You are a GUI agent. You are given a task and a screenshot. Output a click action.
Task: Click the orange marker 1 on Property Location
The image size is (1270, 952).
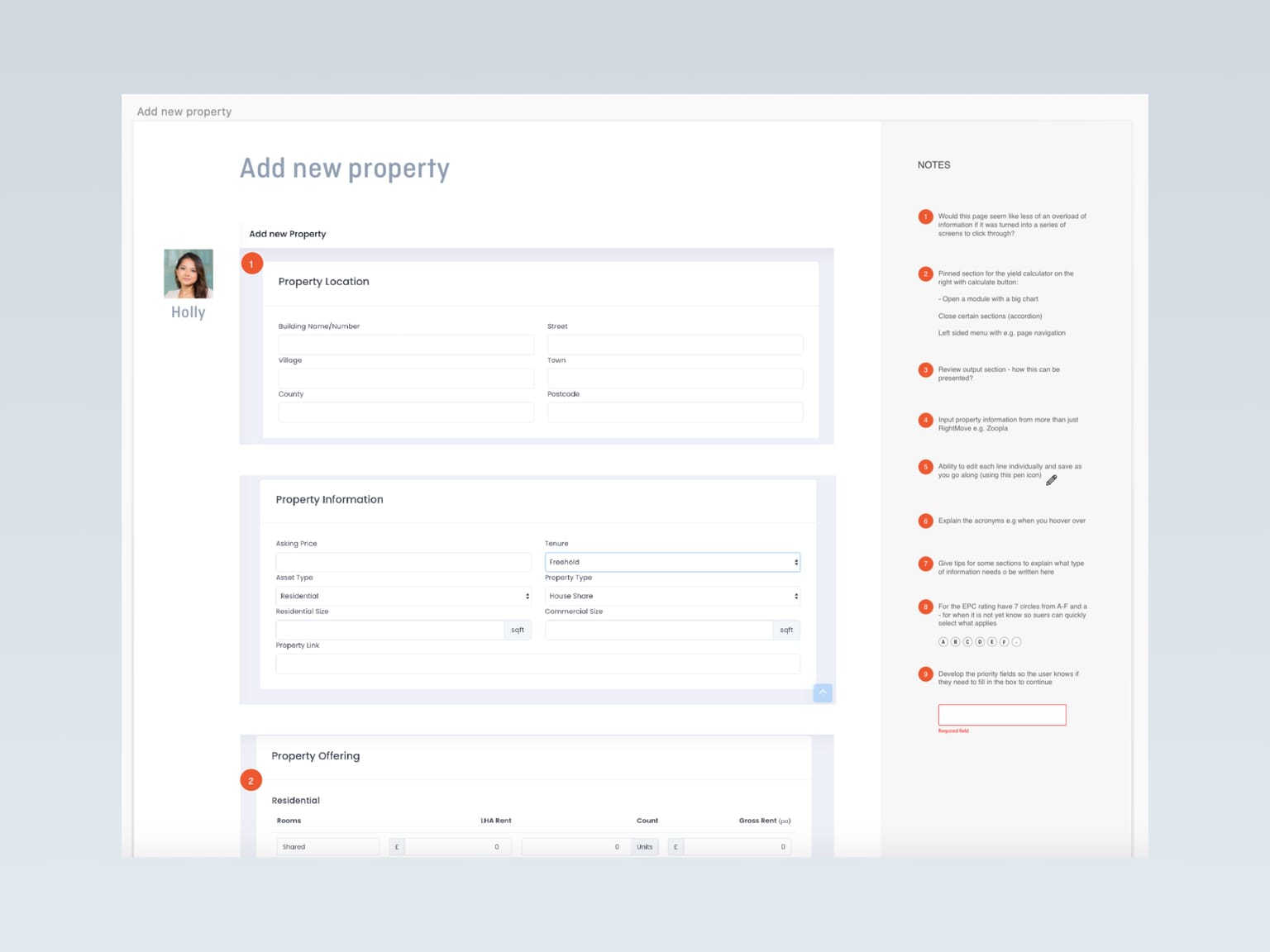[x=251, y=263]
